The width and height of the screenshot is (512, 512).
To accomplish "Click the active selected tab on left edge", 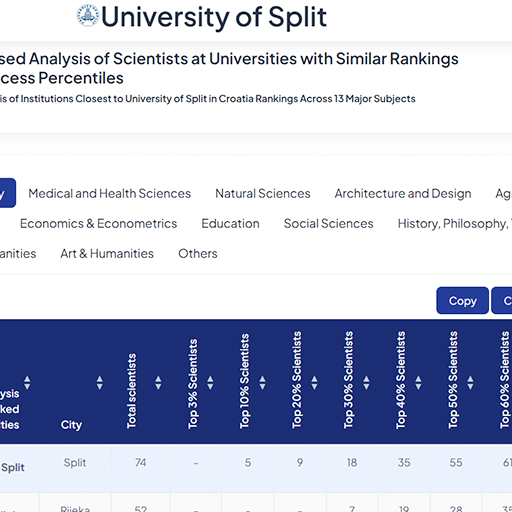I will coord(7,193).
